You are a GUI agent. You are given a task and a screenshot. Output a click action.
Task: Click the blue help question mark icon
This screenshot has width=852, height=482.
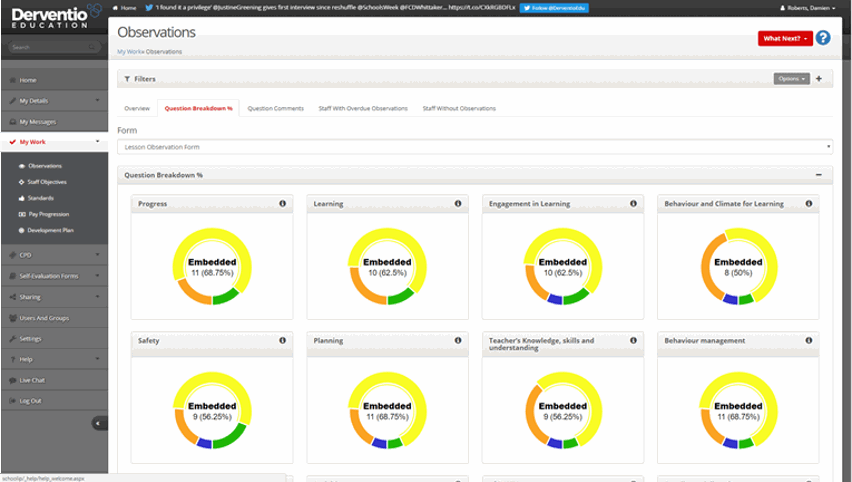823,38
